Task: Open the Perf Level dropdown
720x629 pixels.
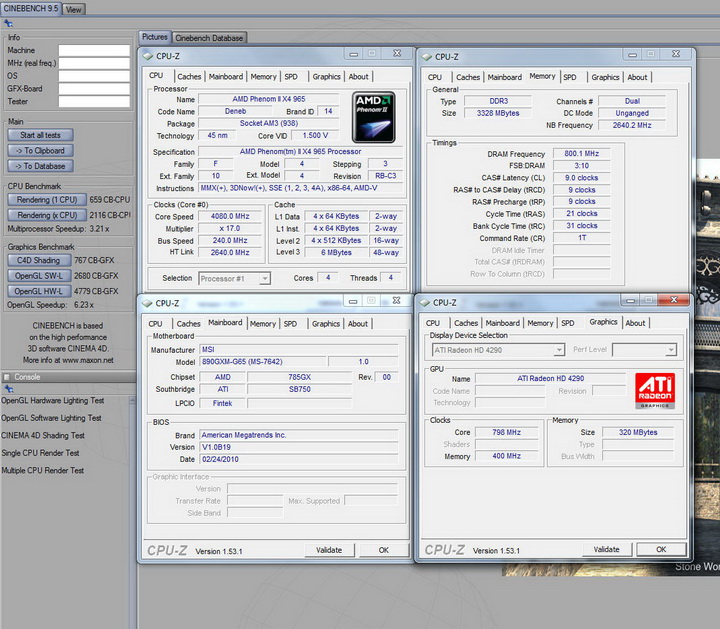Action: pos(644,350)
